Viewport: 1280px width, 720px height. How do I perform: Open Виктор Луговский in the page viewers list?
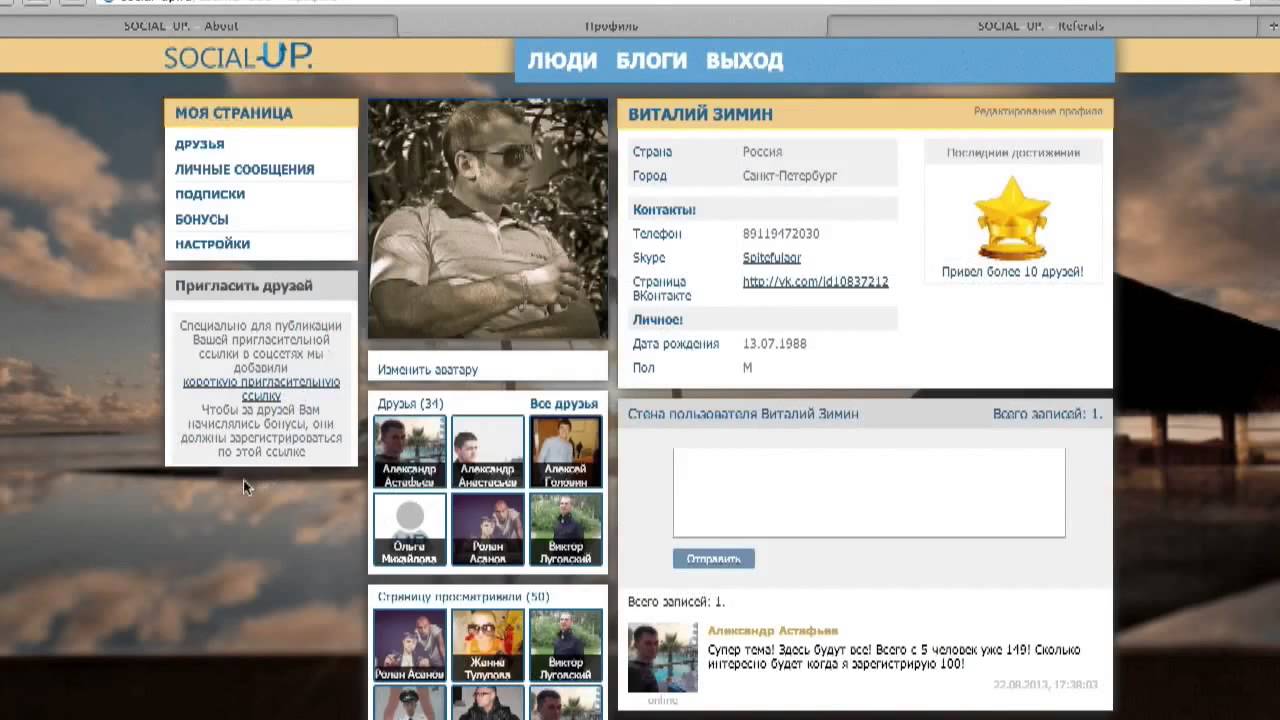point(566,646)
